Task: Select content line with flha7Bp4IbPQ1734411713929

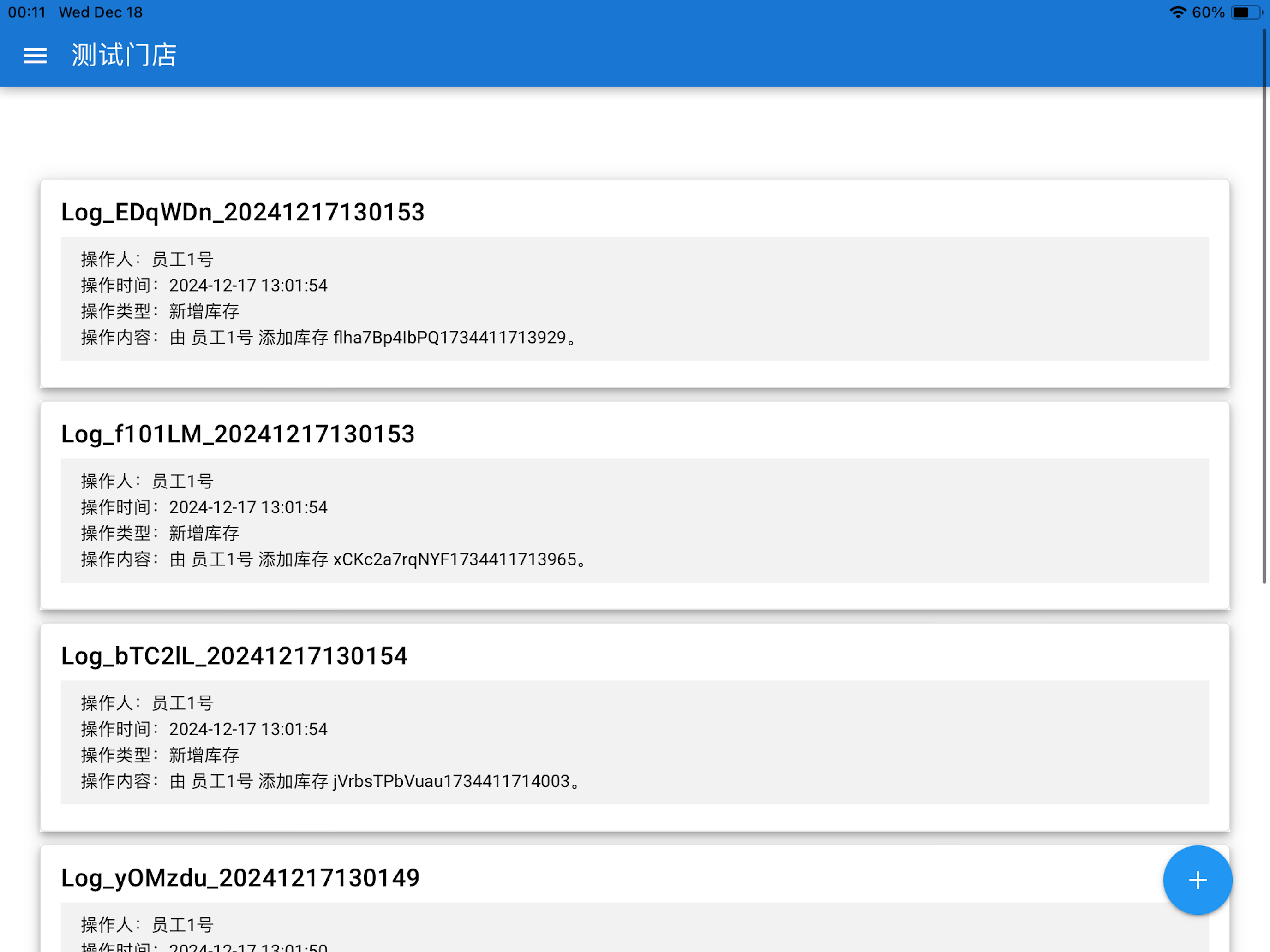Action: click(329, 338)
